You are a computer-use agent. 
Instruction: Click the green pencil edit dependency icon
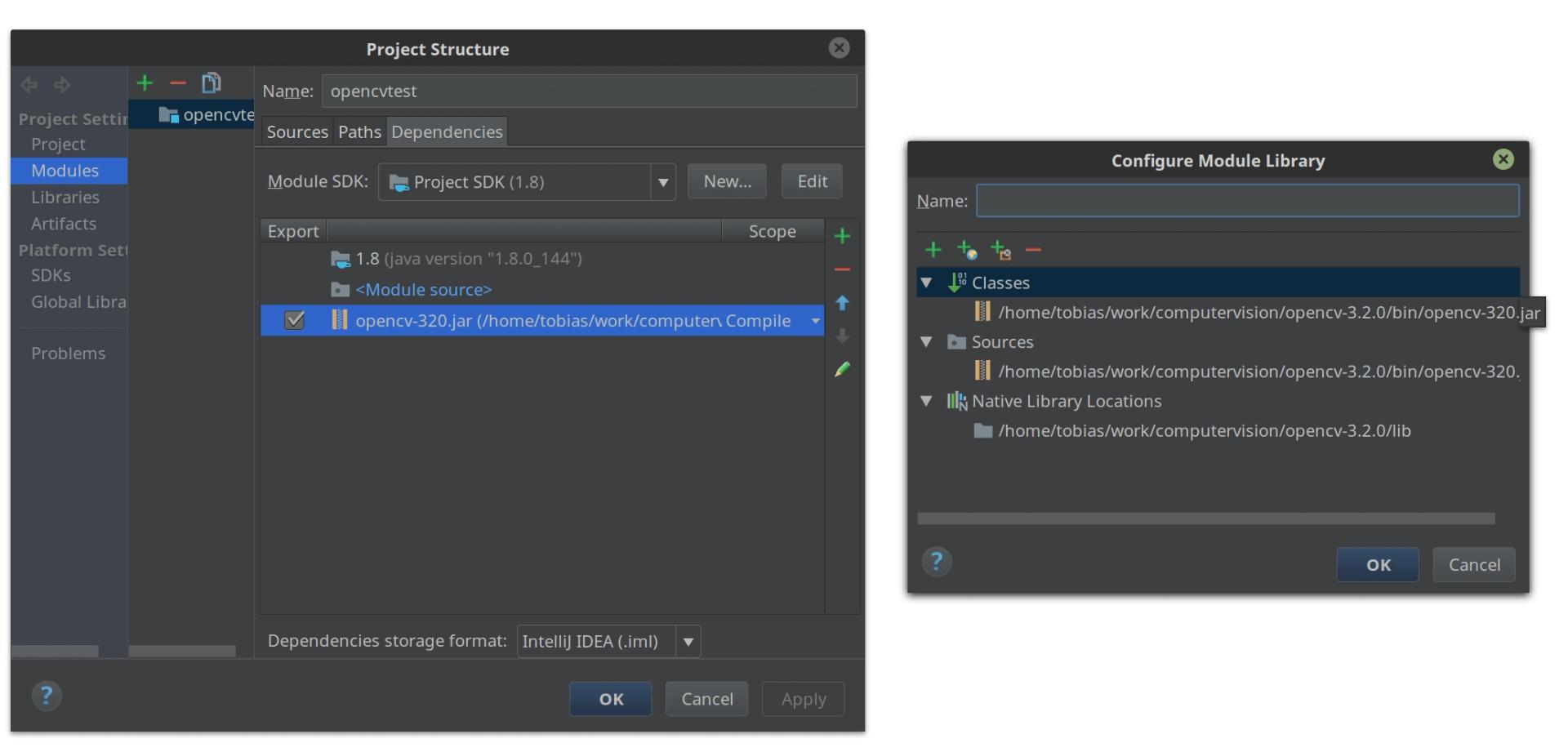click(842, 370)
